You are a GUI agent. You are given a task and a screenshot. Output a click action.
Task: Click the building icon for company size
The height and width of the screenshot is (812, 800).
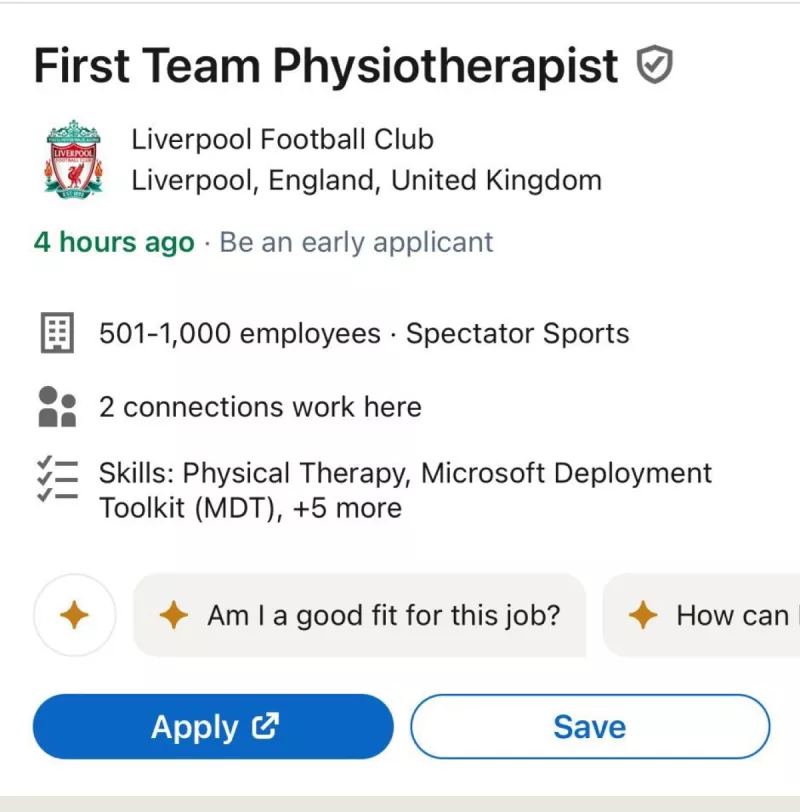click(58, 333)
